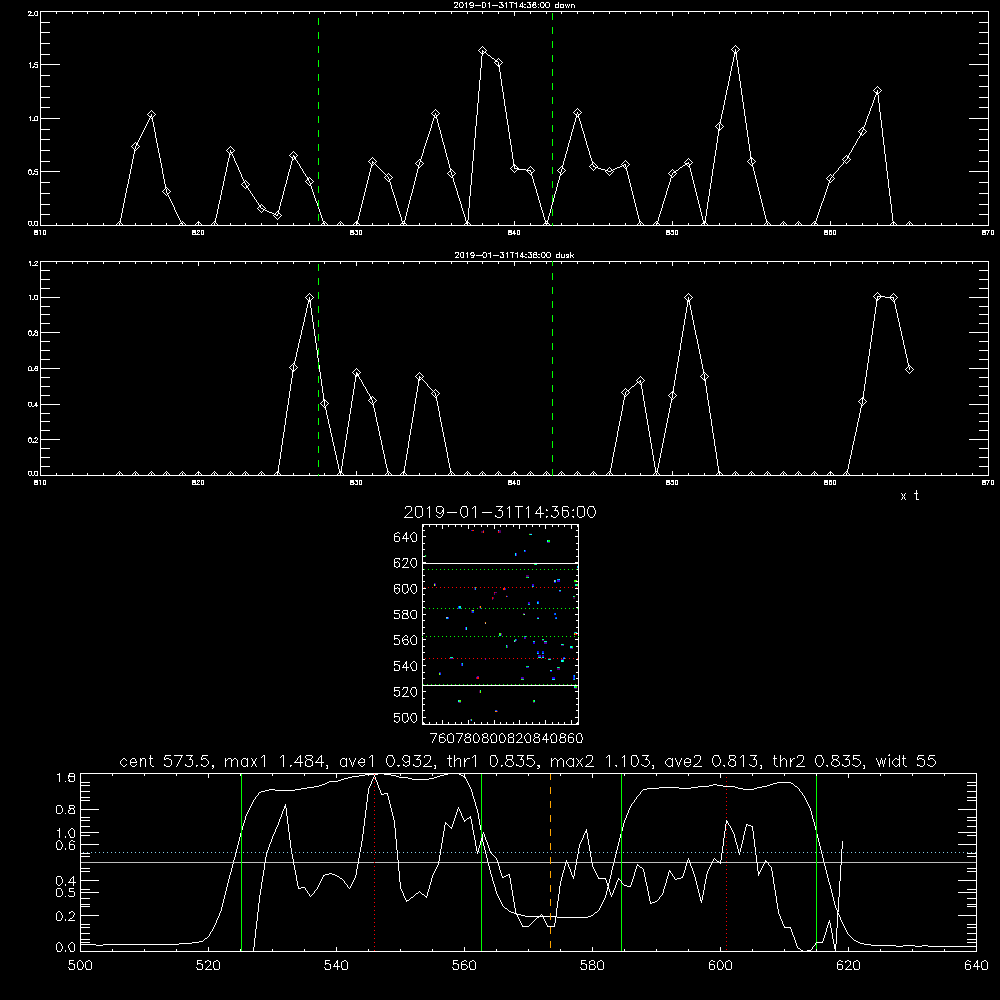1000x1000 pixels.
Task: Click the right green dashed line in dawn plot
Action: 552,119
